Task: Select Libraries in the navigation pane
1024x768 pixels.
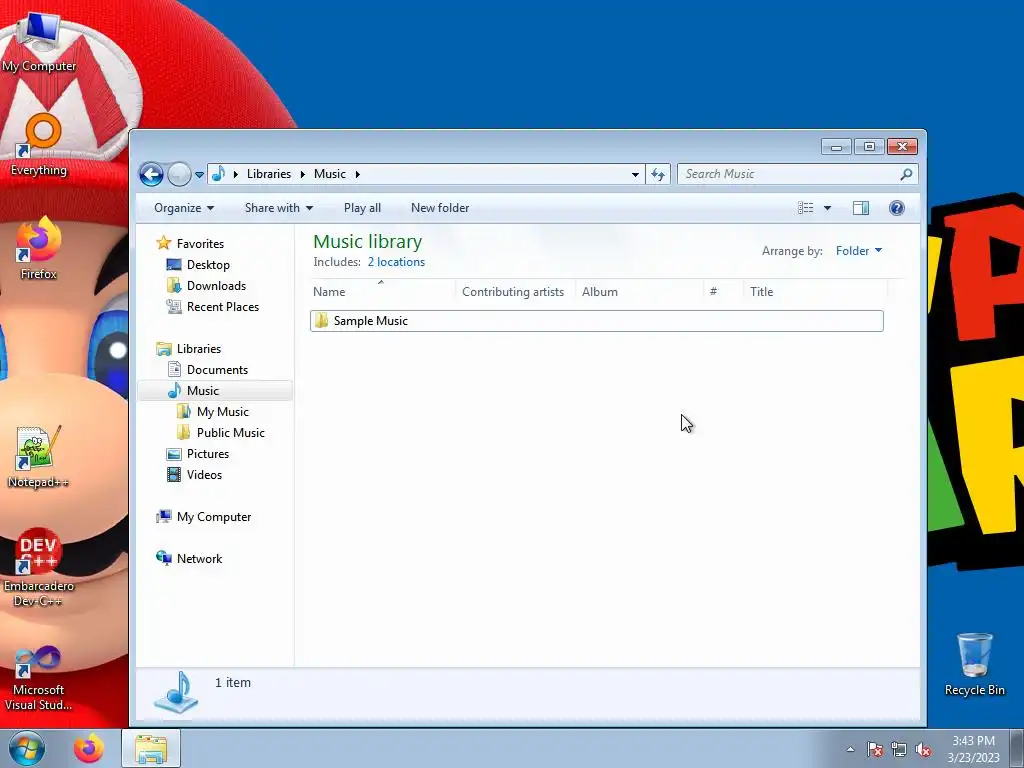Action: (189, 349)
